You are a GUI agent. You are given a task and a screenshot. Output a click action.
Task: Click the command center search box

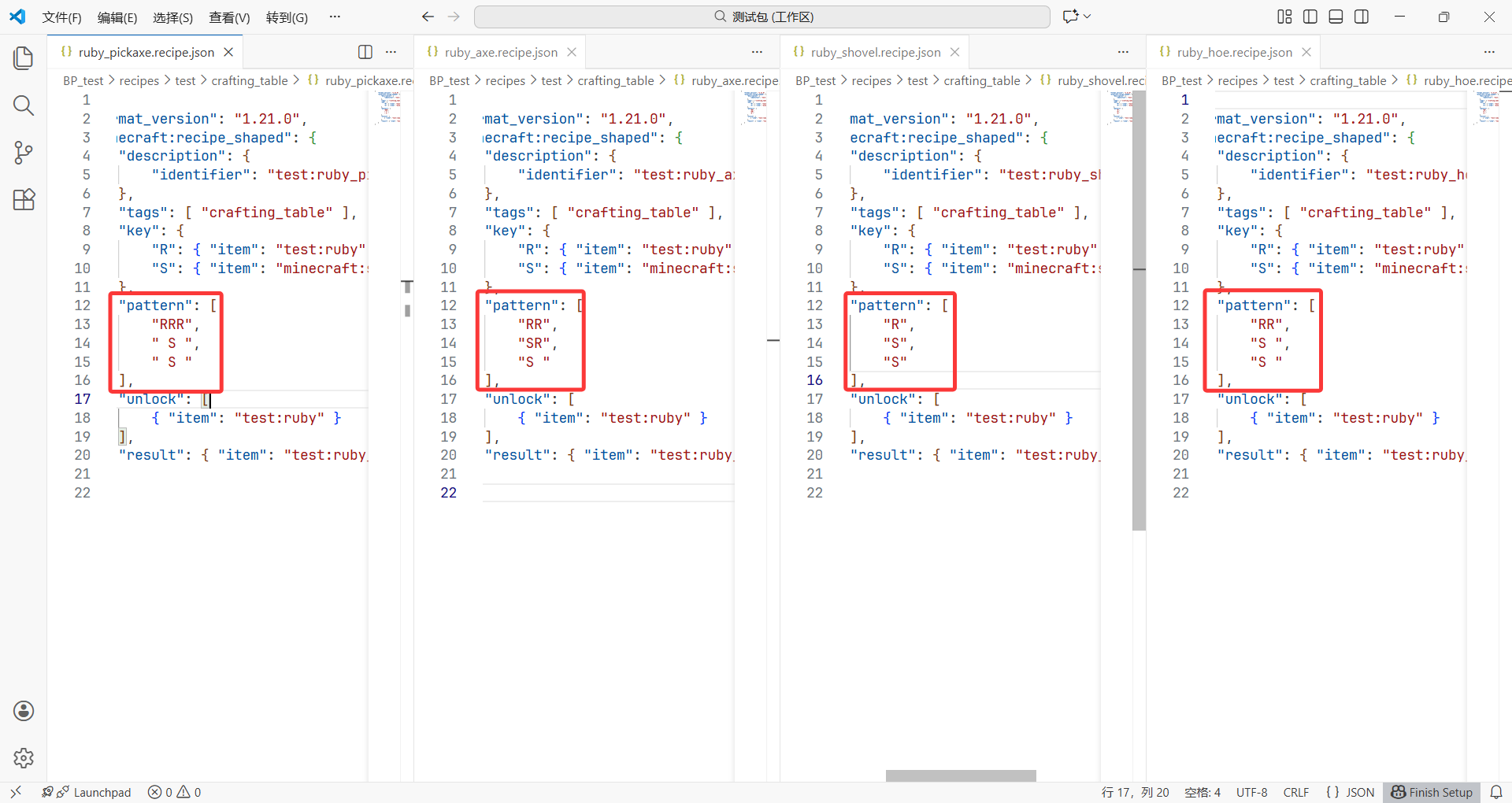click(762, 17)
